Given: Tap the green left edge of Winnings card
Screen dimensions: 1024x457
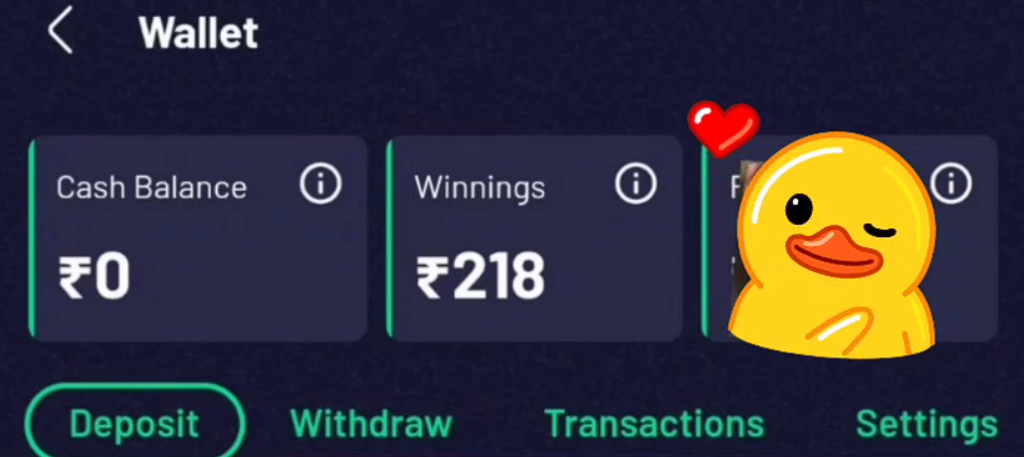Looking at the screenshot, I should coord(390,238).
